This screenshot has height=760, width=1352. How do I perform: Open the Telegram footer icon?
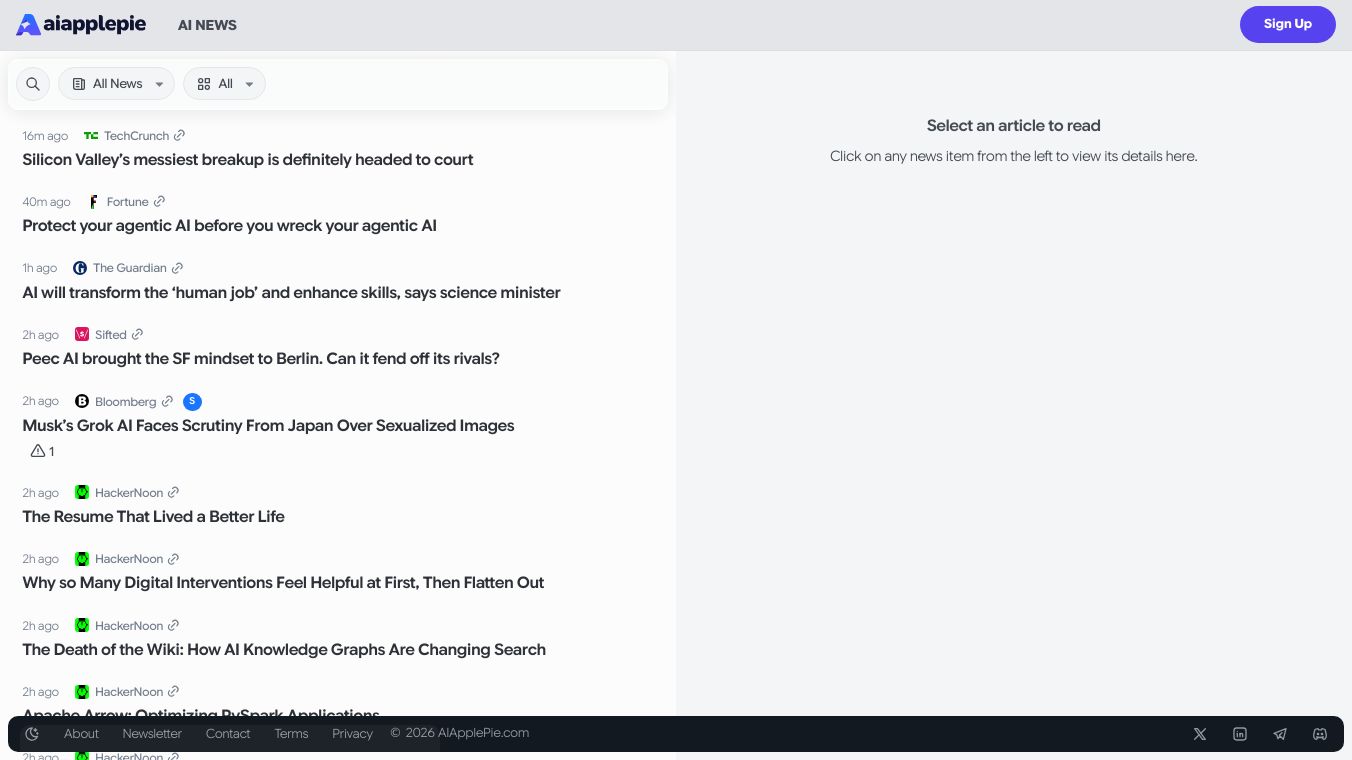pos(1280,734)
